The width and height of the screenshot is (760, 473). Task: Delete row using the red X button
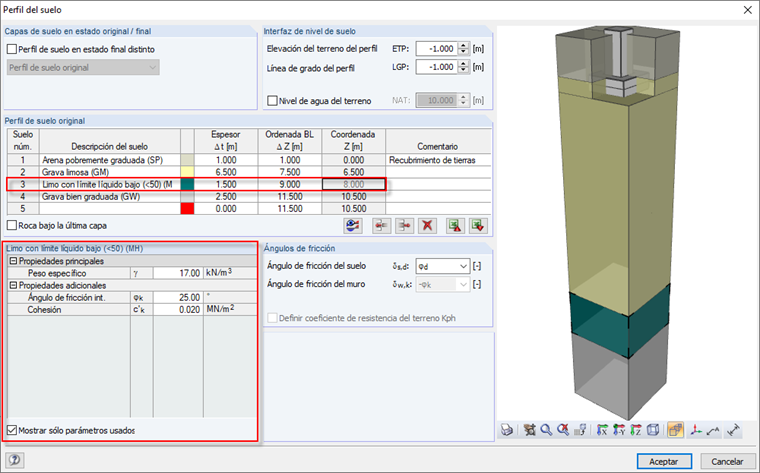click(428, 226)
